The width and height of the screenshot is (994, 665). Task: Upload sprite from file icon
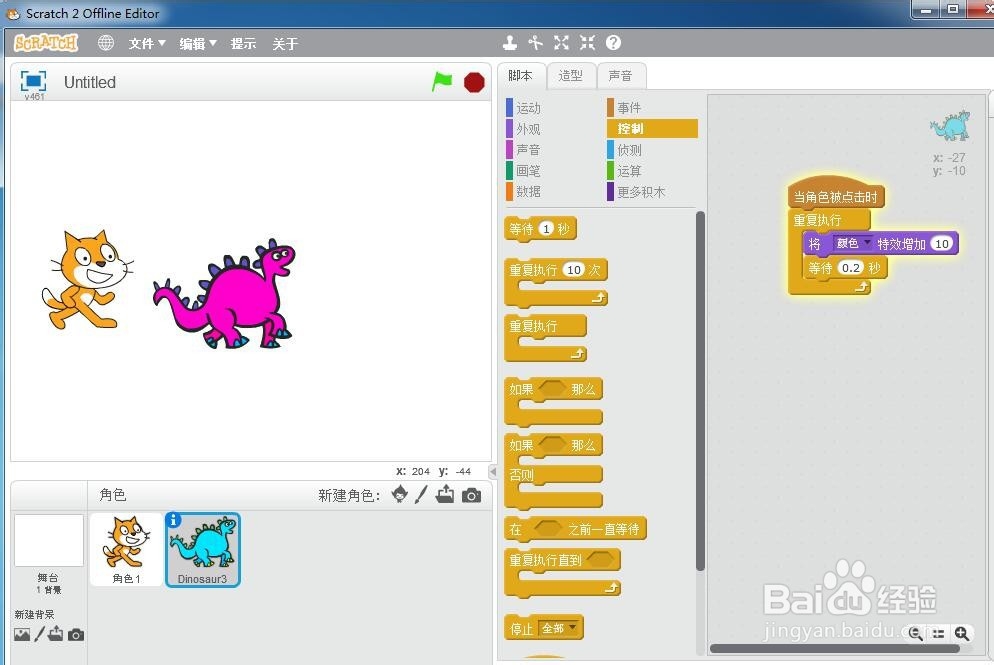(x=445, y=494)
